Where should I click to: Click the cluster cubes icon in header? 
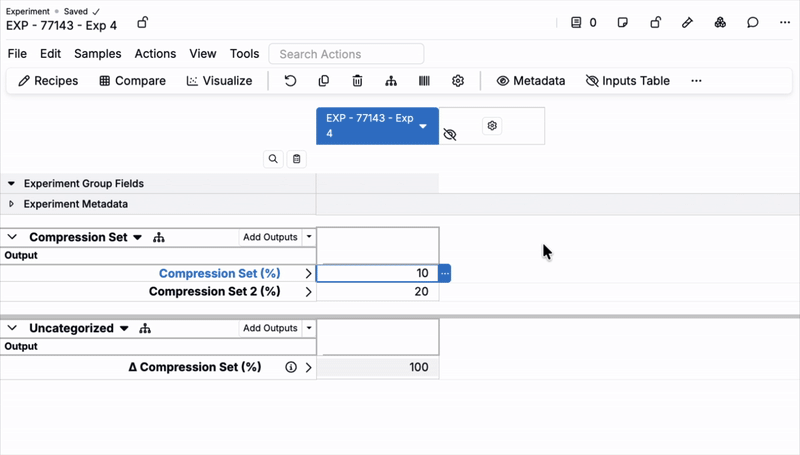(720, 22)
